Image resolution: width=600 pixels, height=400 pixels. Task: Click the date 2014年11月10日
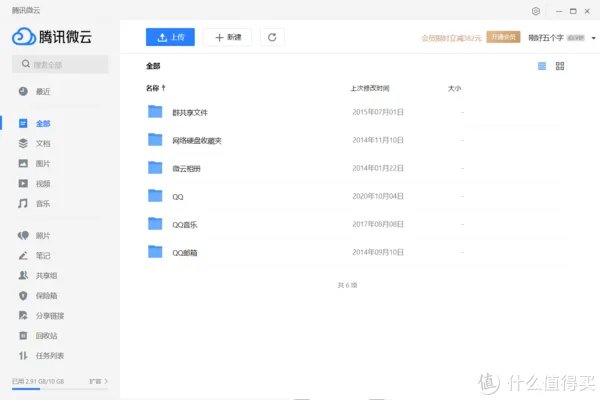click(378, 140)
